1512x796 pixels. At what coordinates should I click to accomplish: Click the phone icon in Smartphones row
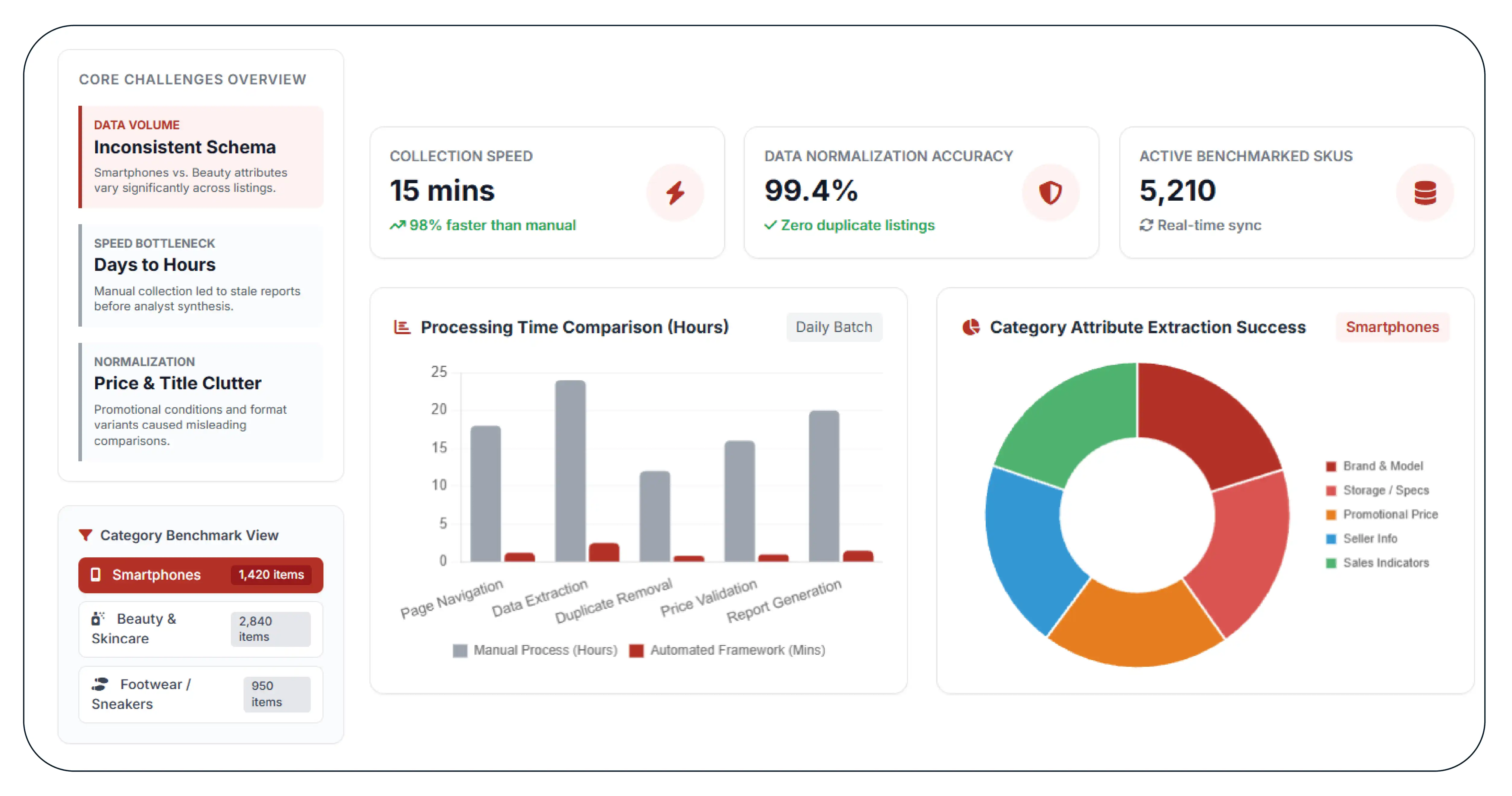point(96,574)
